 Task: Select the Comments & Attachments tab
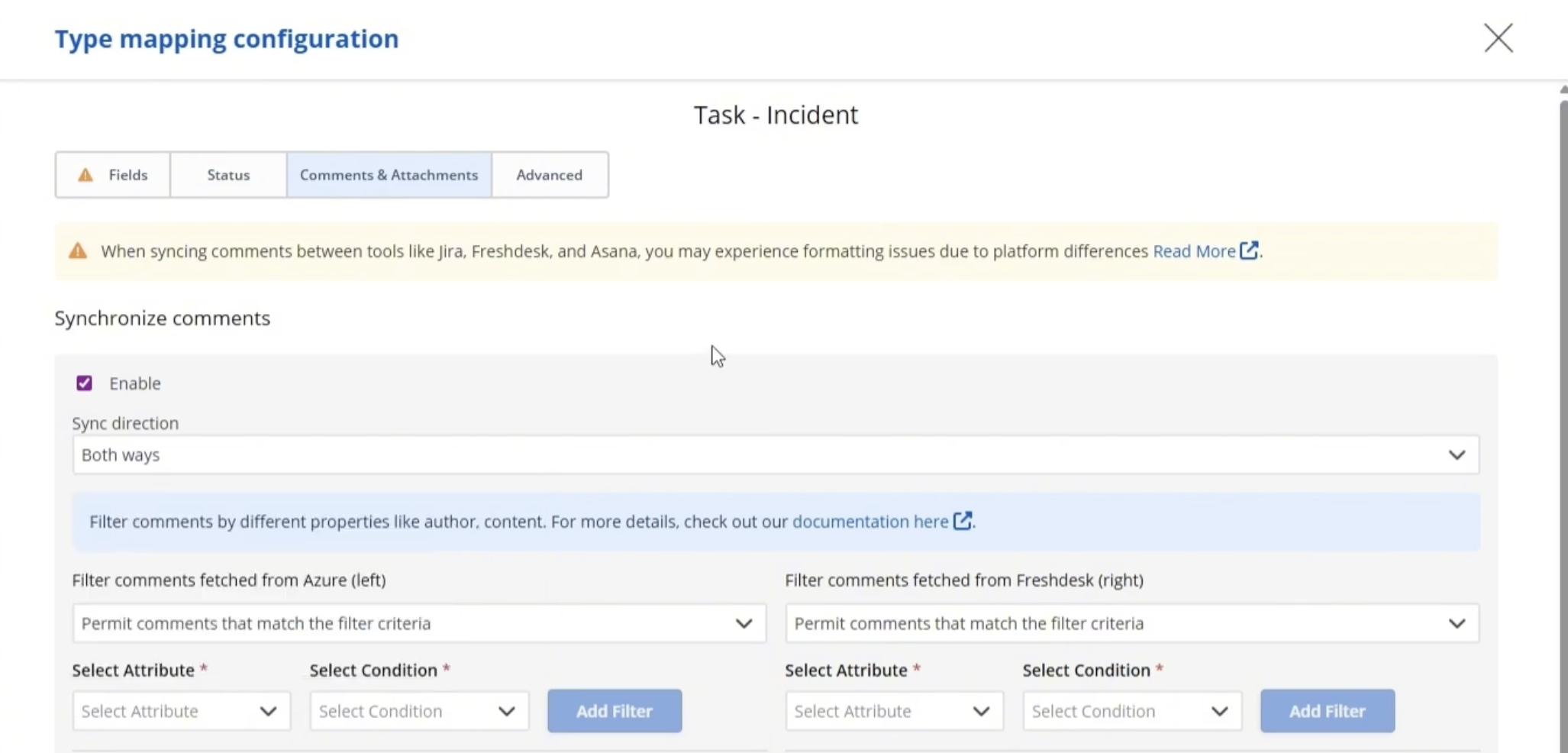click(389, 175)
